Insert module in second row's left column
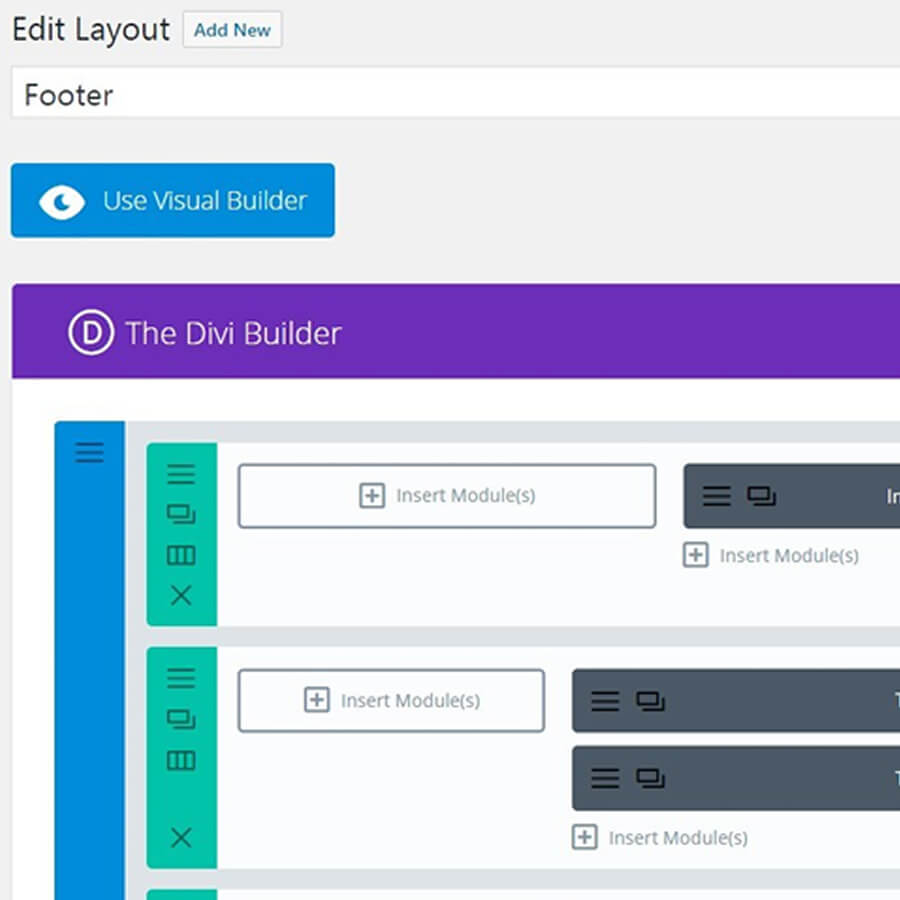 click(x=391, y=700)
